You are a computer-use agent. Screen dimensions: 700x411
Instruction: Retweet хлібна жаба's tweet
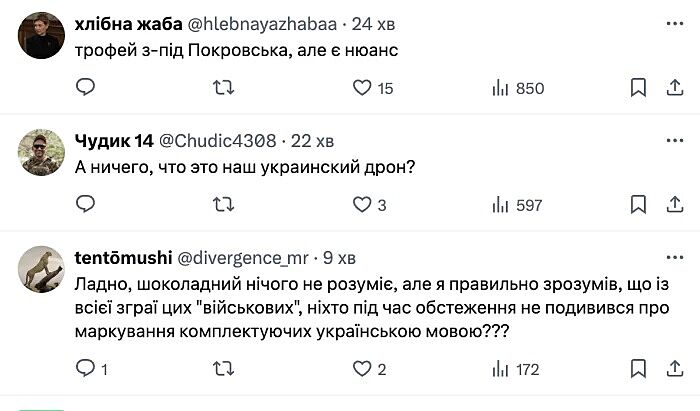pyautogui.click(x=225, y=88)
